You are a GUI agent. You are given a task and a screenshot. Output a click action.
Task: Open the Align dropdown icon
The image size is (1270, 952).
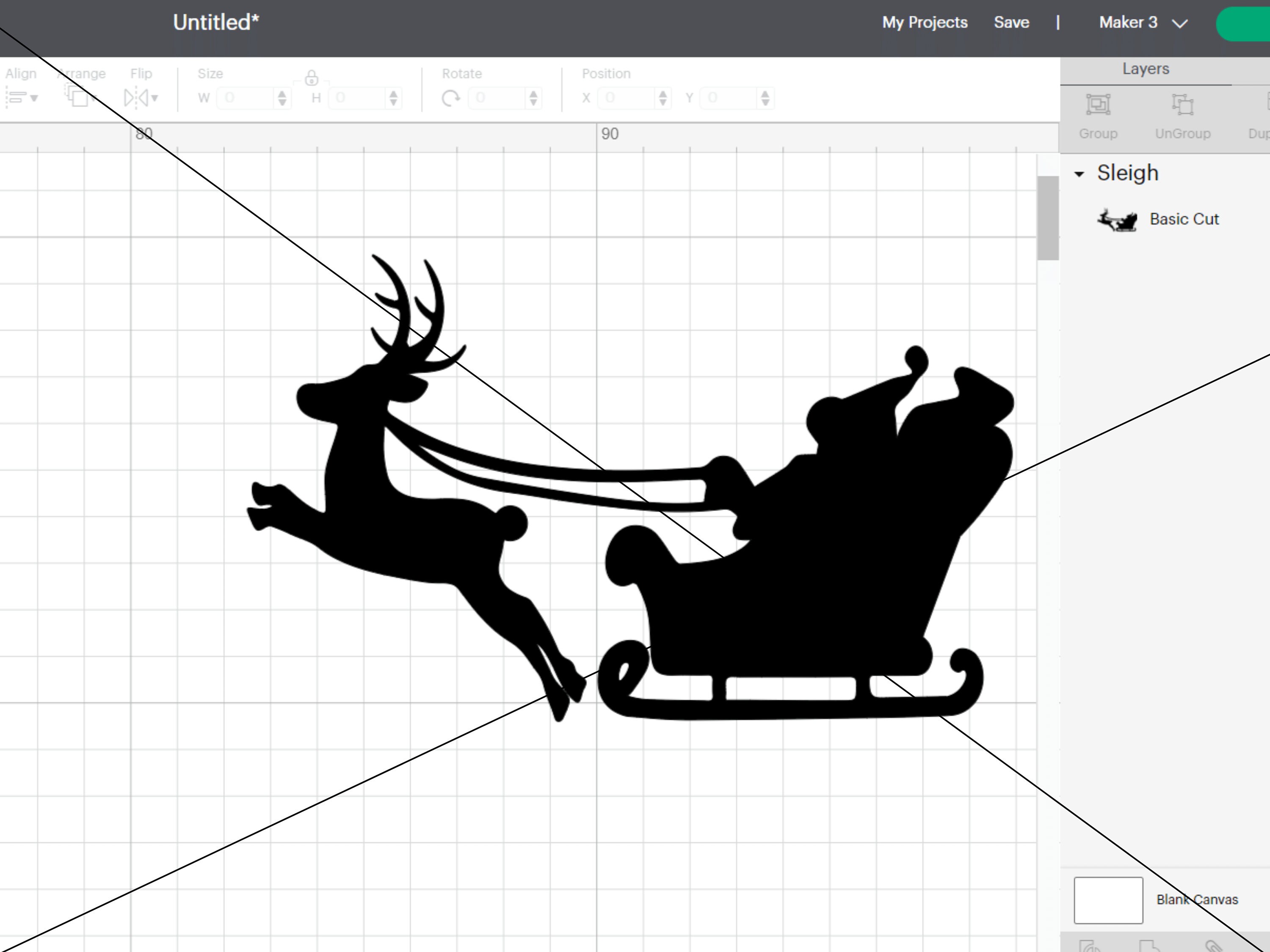(21, 98)
